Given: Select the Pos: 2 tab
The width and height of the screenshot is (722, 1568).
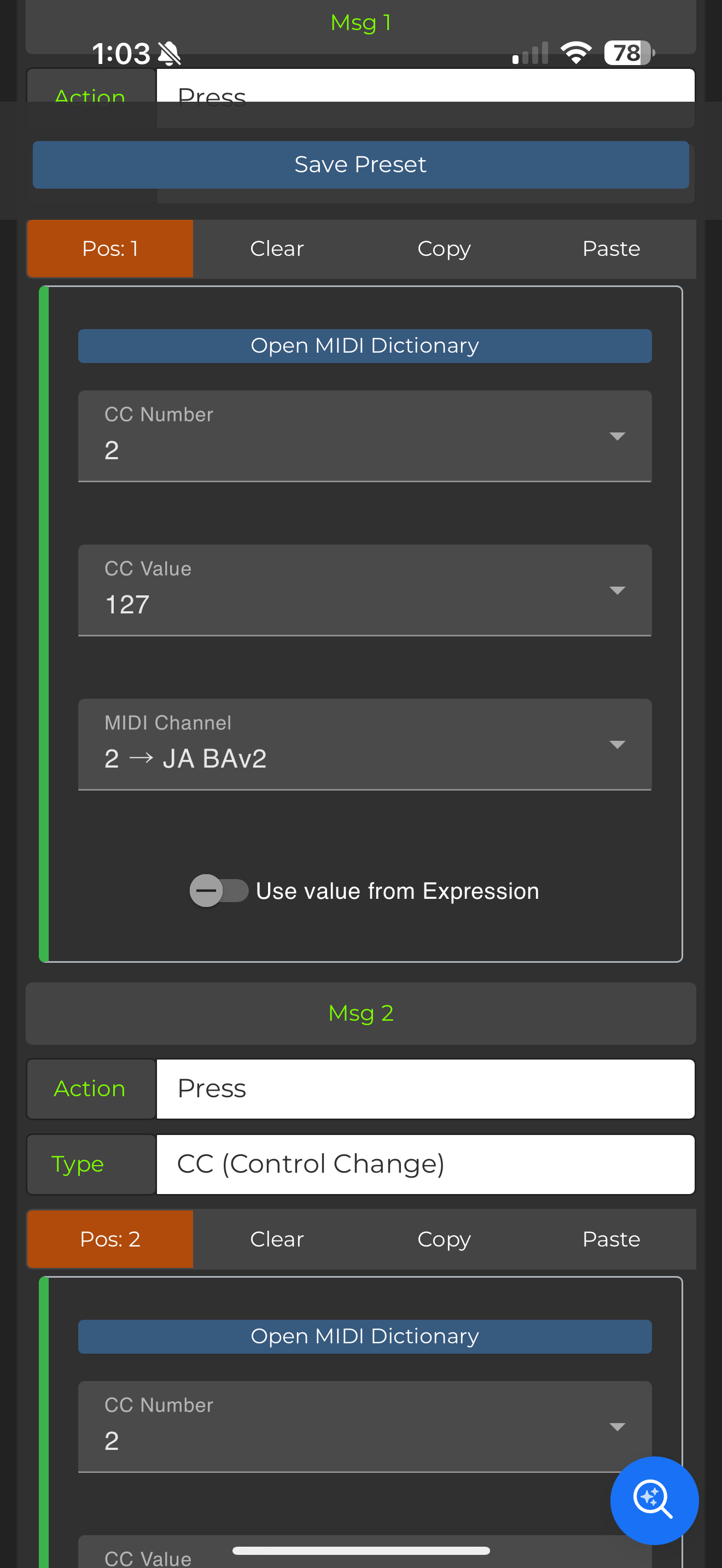Looking at the screenshot, I should pyautogui.click(x=110, y=1239).
